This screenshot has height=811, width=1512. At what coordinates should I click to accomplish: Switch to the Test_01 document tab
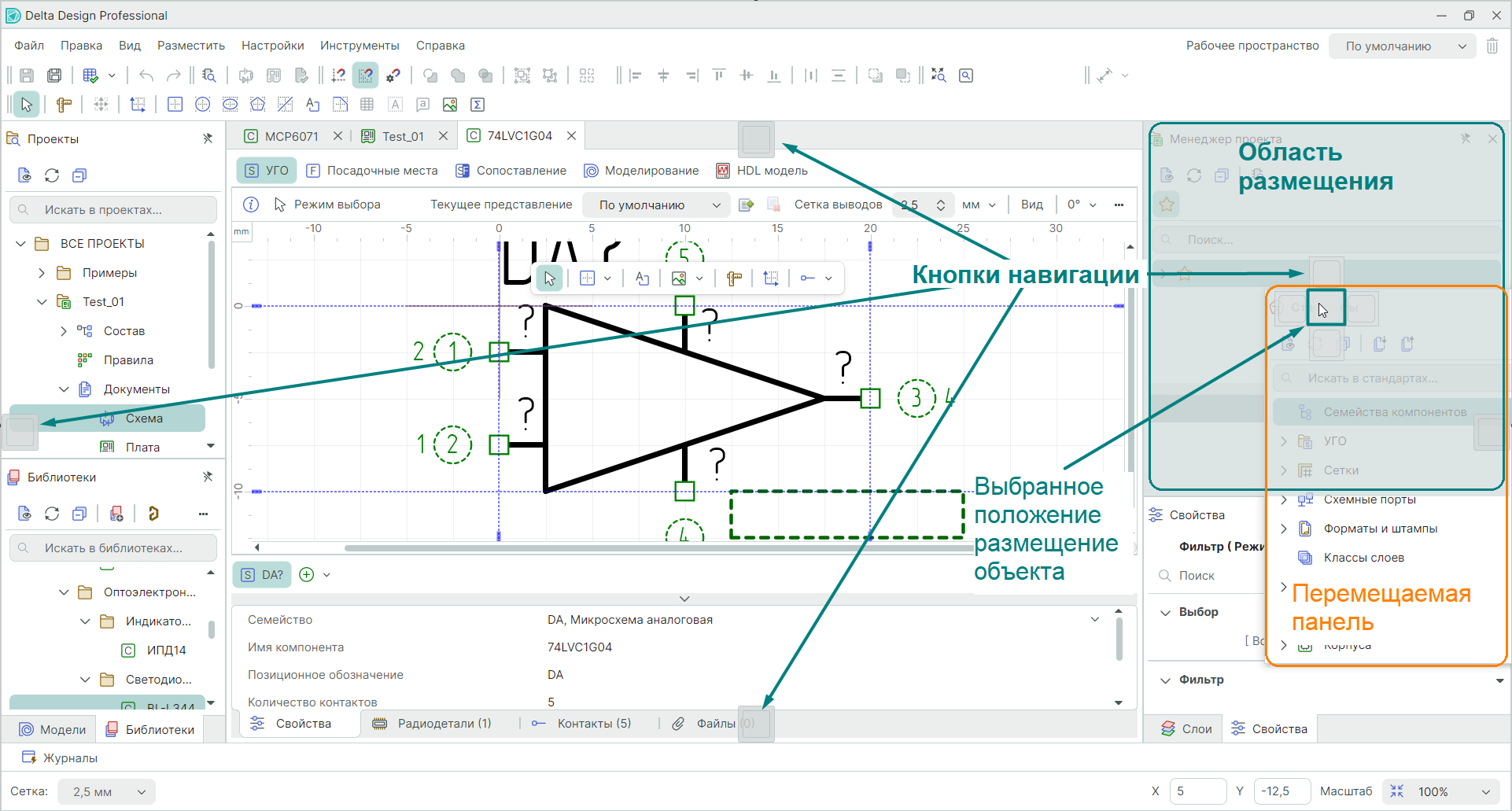(x=403, y=136)
